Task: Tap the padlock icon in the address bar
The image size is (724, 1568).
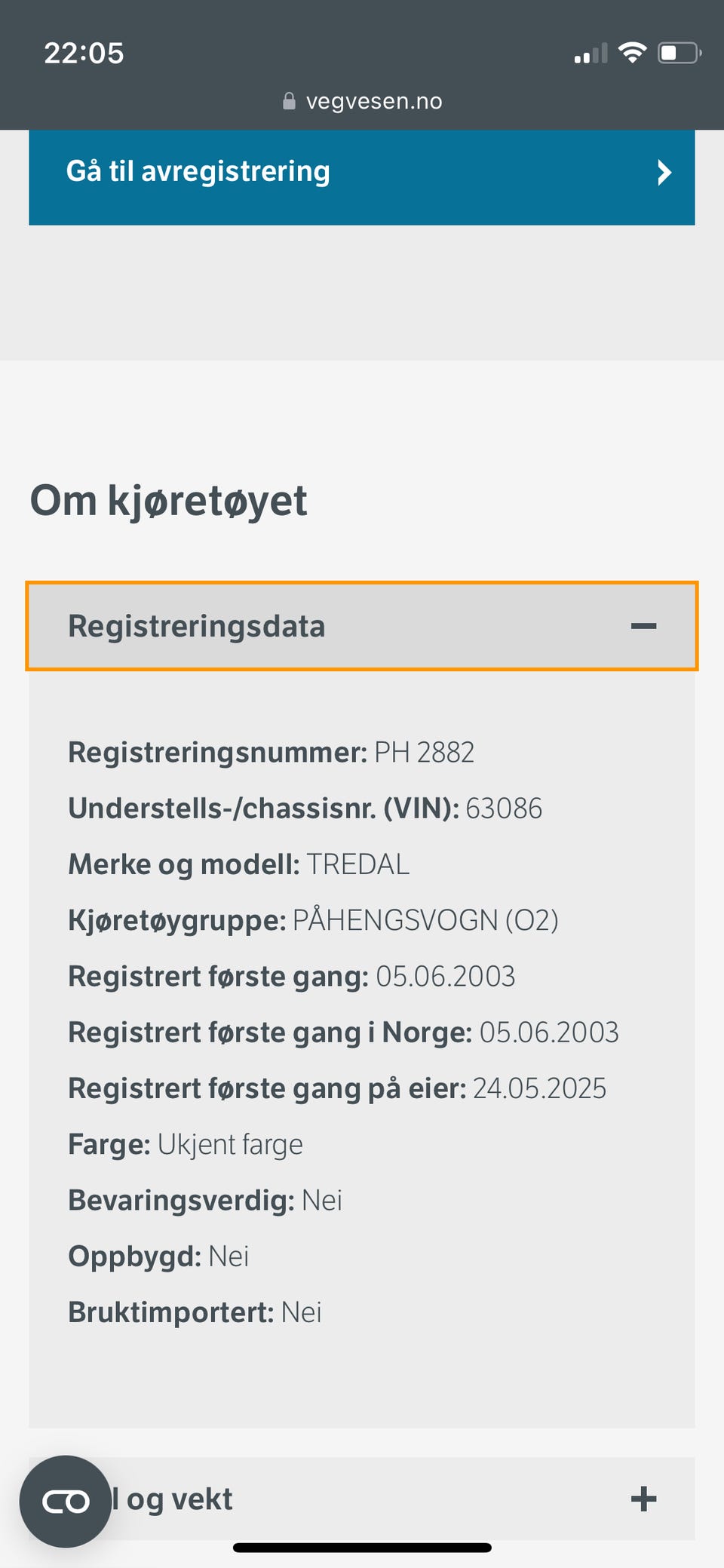Action: tap(289, 101)
